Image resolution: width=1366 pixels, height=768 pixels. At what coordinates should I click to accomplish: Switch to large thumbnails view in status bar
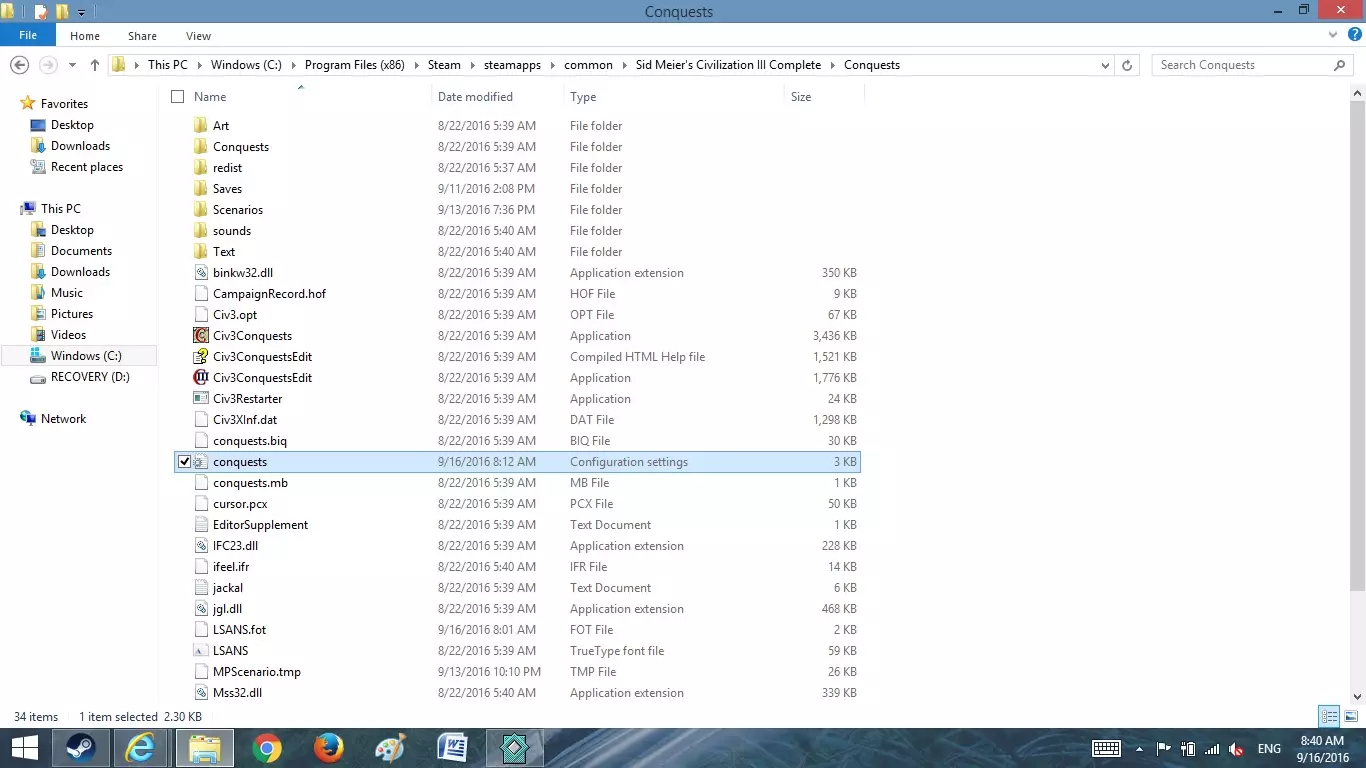click(x=1351, y=716)
